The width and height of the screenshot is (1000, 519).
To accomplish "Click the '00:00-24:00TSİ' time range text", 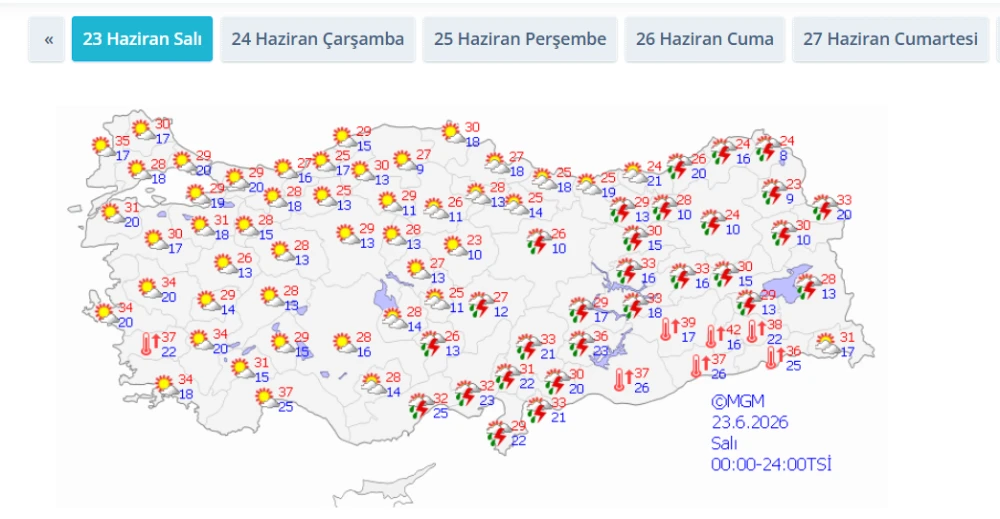I will pos(771,464).
